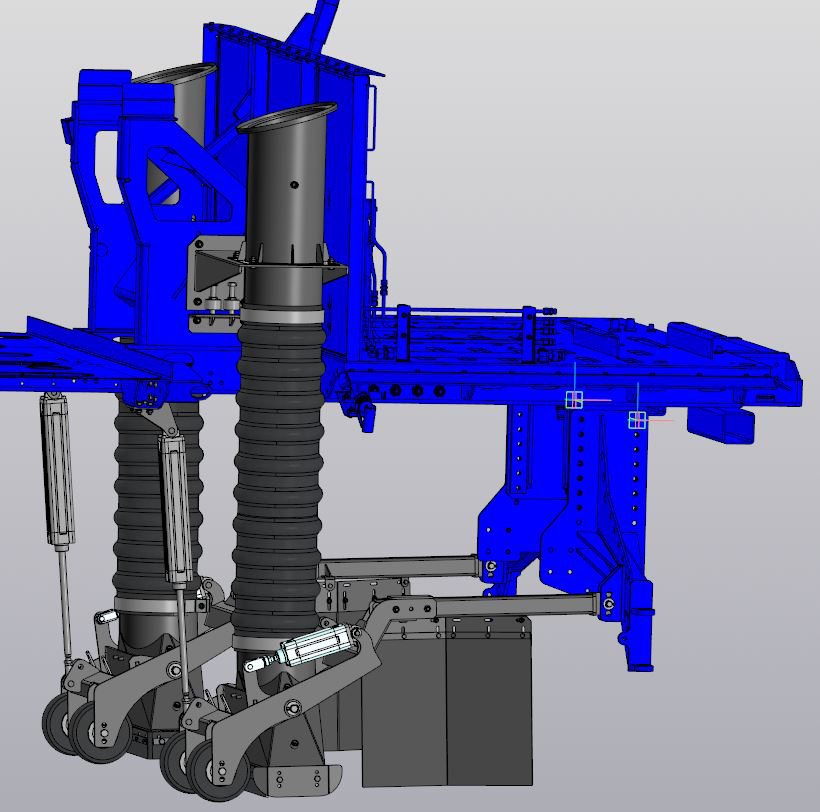Select the middle vertical pneumatic cylinder
This screenshot has height=812, width=820.
[x=176, y=508]
